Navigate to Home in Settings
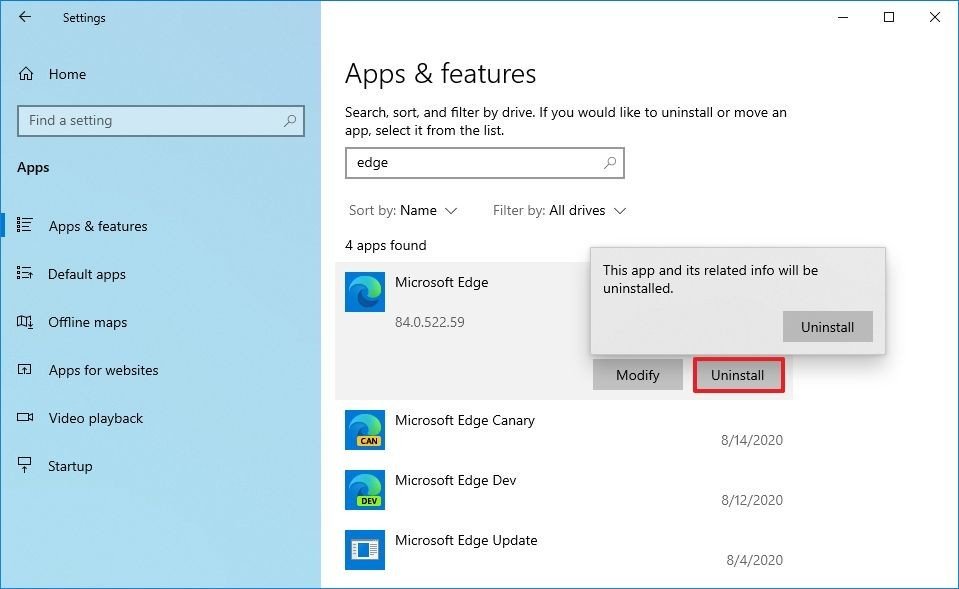The height and width of the screenshot is (589, 959). point(66,74)
